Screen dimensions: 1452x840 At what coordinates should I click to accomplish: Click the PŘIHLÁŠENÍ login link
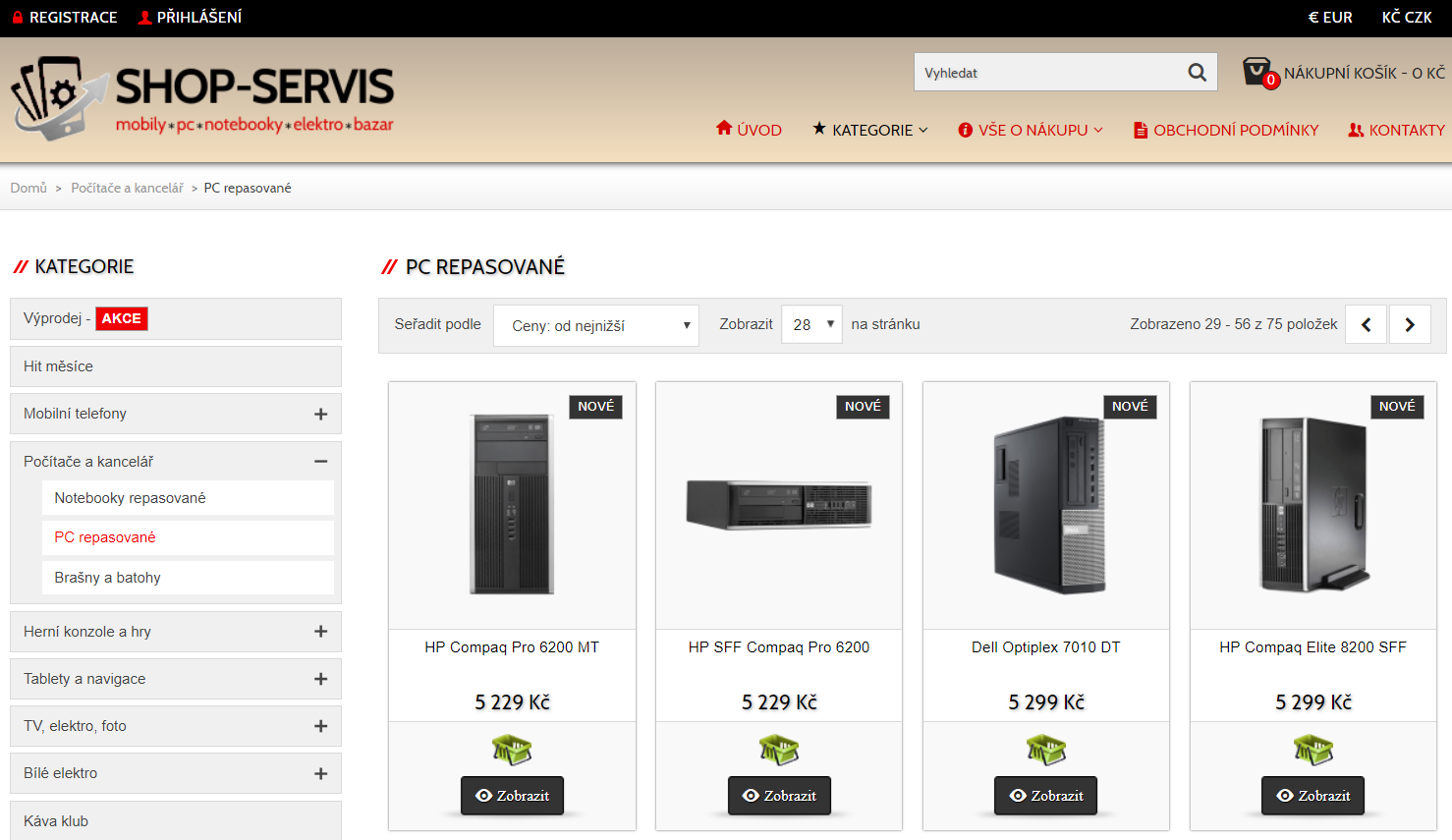click(199, 17)
